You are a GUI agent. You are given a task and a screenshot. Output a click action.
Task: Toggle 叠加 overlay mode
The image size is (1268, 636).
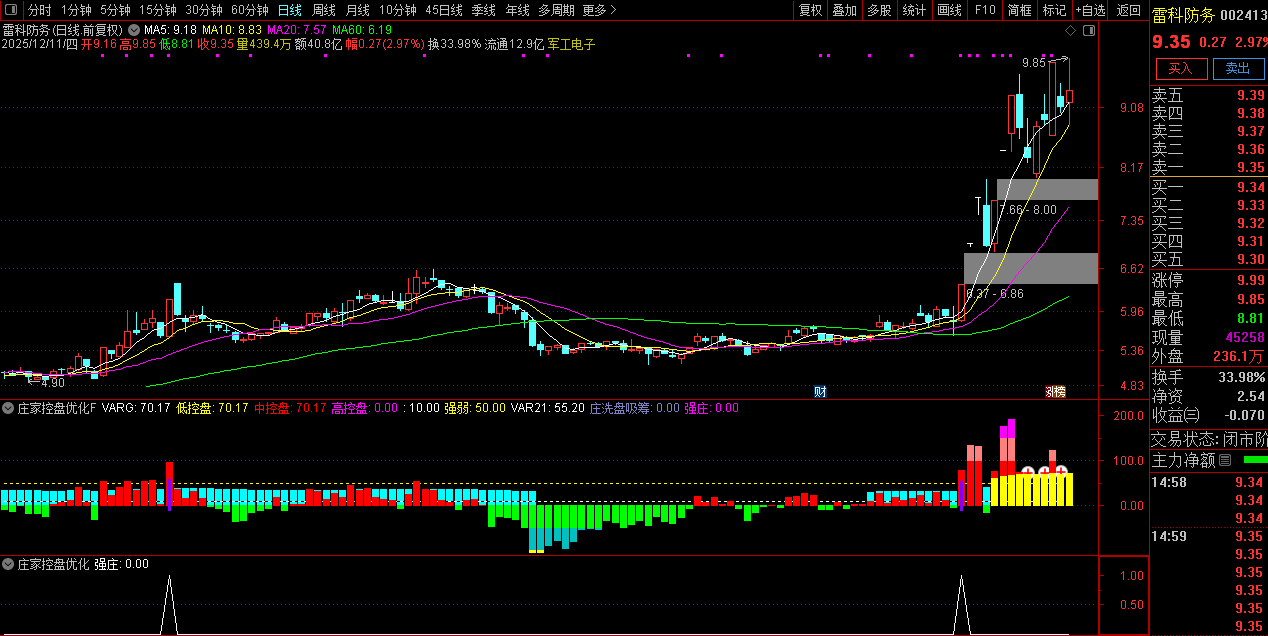(845, 10)
